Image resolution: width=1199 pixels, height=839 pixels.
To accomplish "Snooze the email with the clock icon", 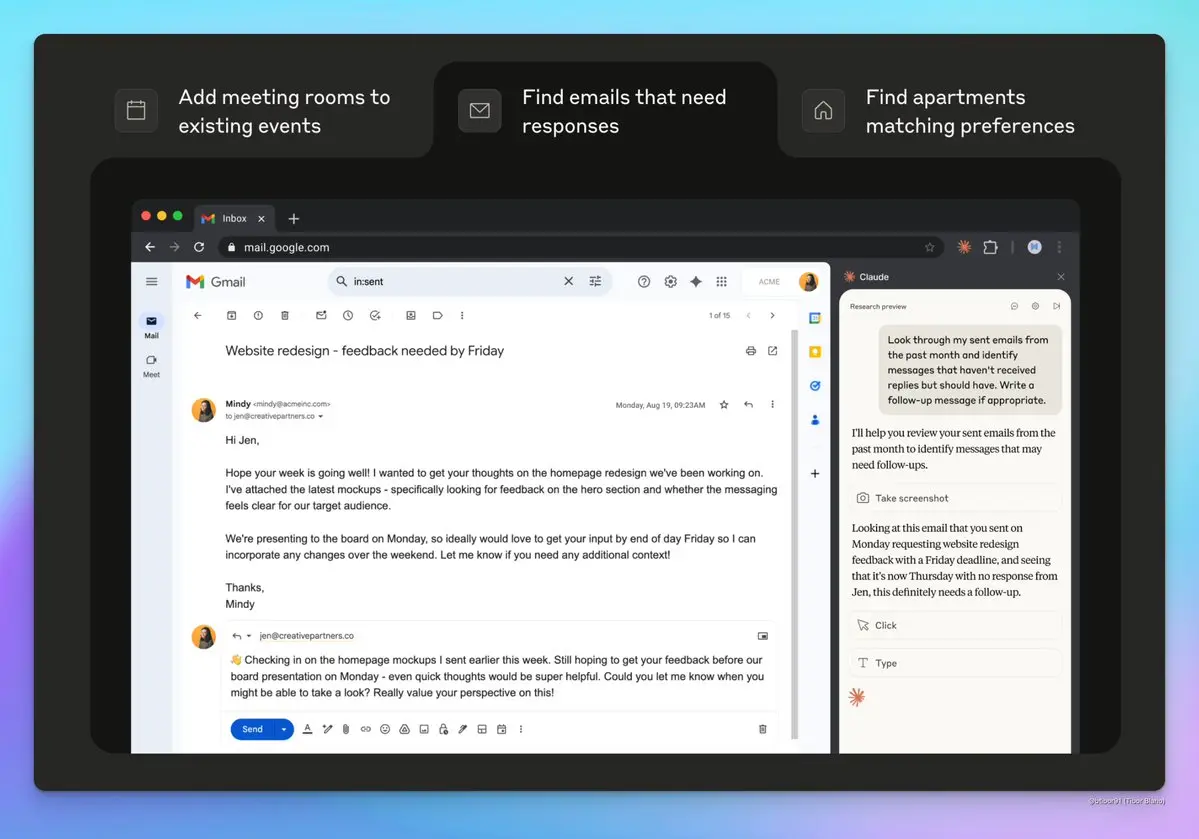I will coord(348,315).
